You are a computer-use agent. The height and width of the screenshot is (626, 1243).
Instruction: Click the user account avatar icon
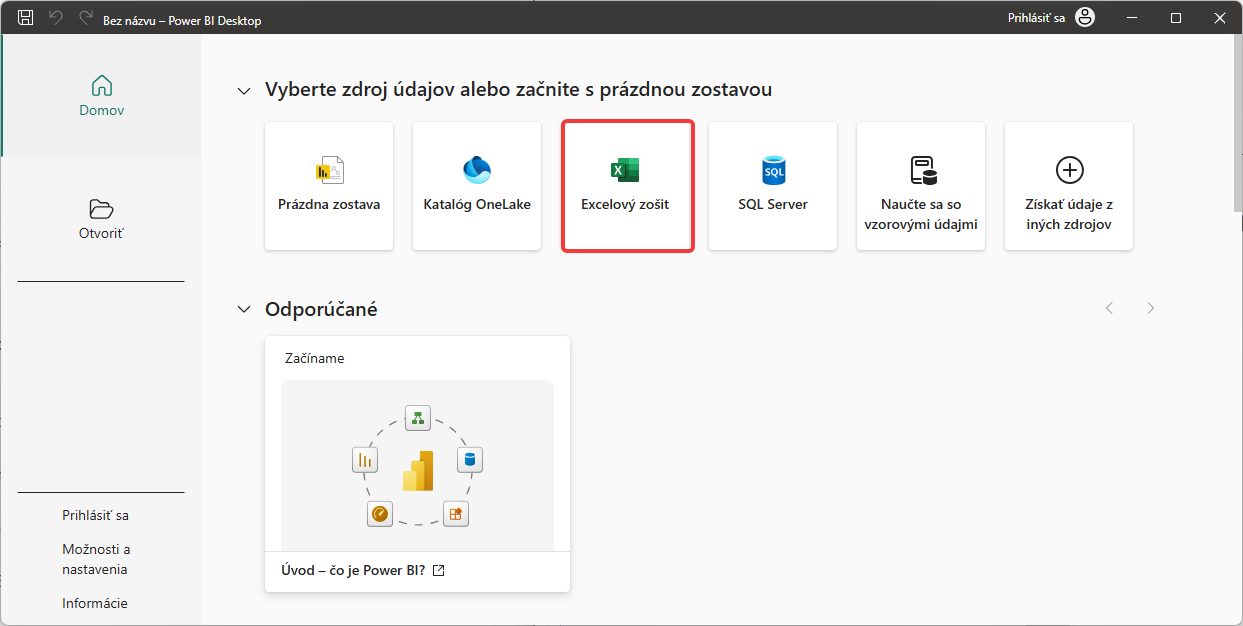tap(1085, 18)
